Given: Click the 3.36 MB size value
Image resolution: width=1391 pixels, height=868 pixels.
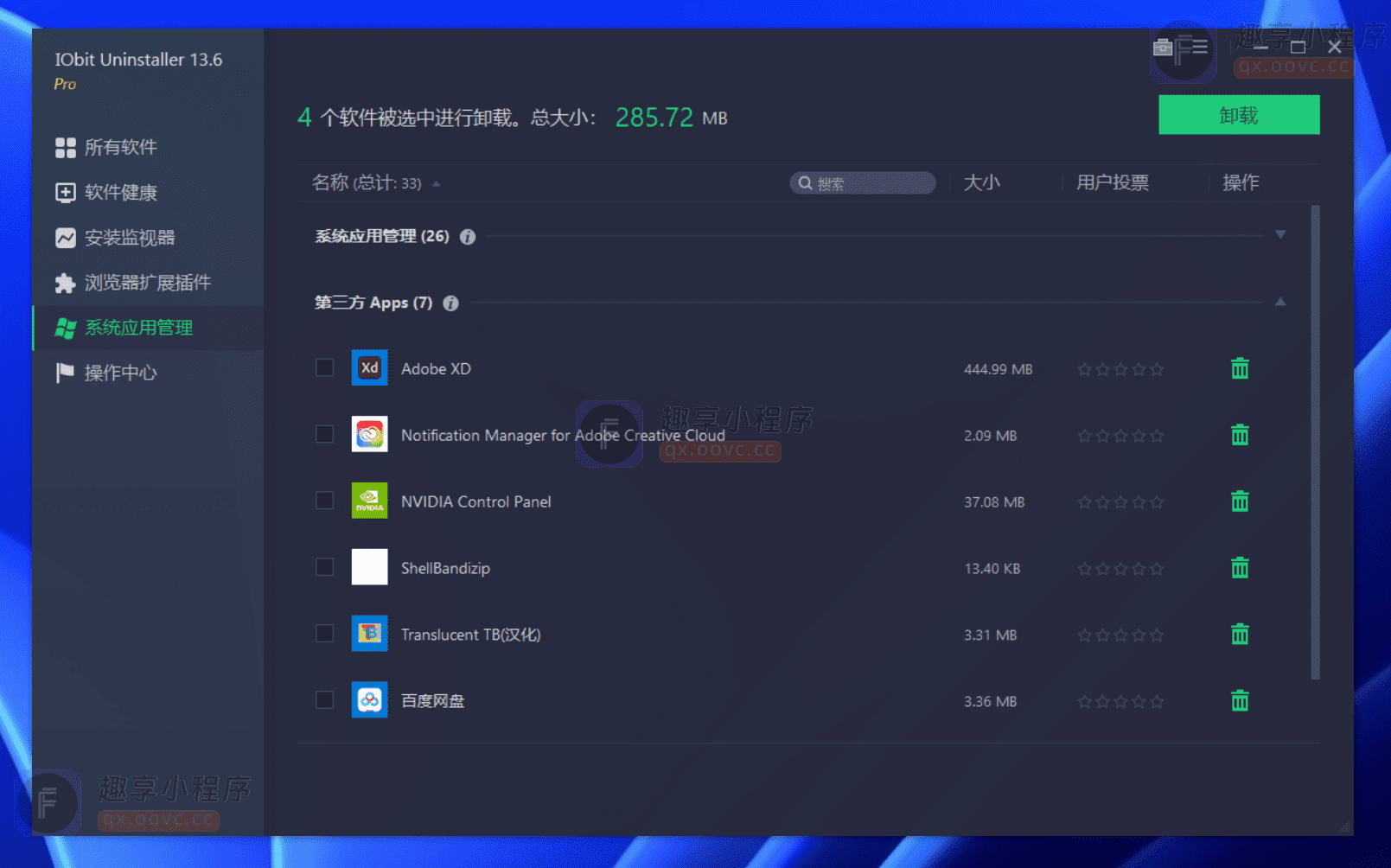Looking at the screenshot, I should (990, 701).
